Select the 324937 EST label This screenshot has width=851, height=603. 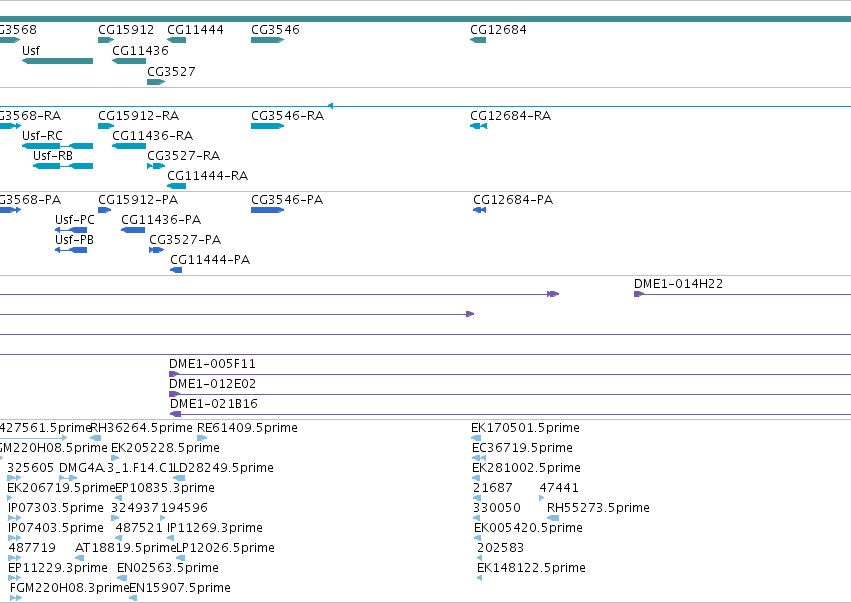click(136, 508)
